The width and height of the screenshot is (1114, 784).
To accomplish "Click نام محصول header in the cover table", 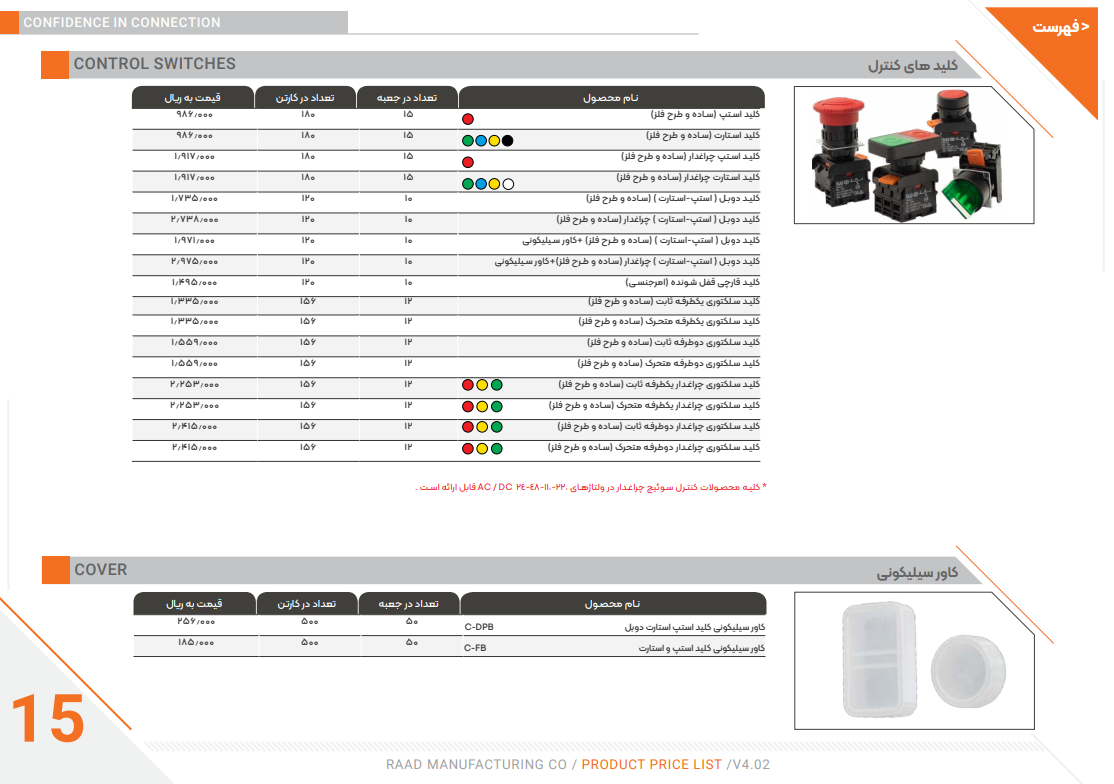I will [x=612, y=604].
